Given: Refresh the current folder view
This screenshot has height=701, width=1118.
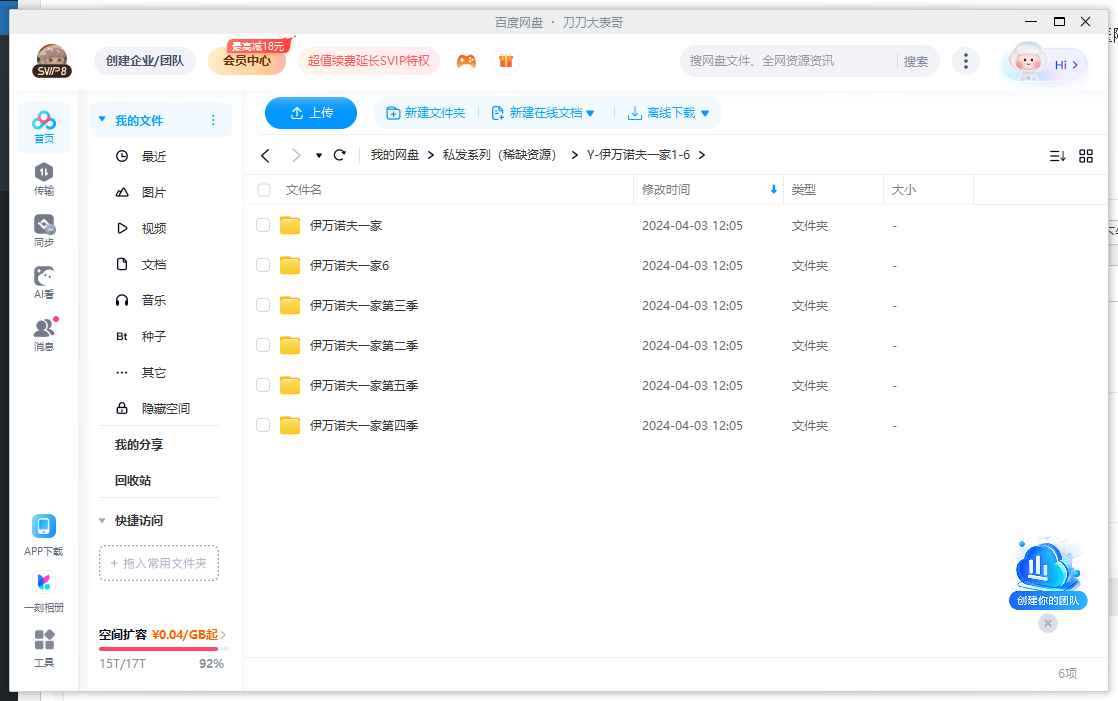Looking at the screenshot, I should [x=339, y=155].
